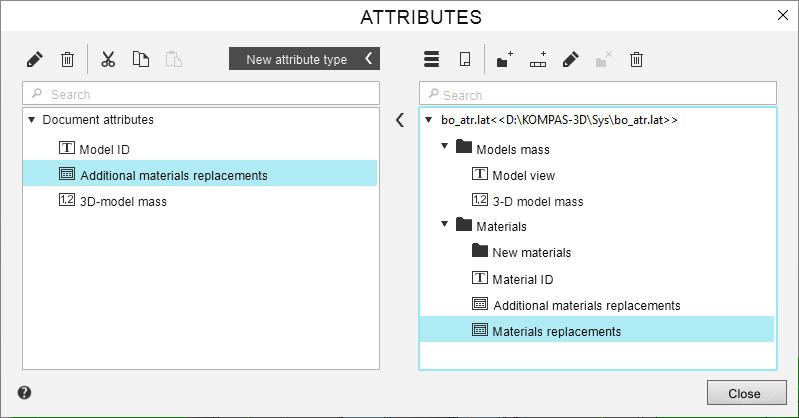Click the copy icon in left toolbar
The height and width of the screenshot is (418, 799).
[x=141, y=60]
